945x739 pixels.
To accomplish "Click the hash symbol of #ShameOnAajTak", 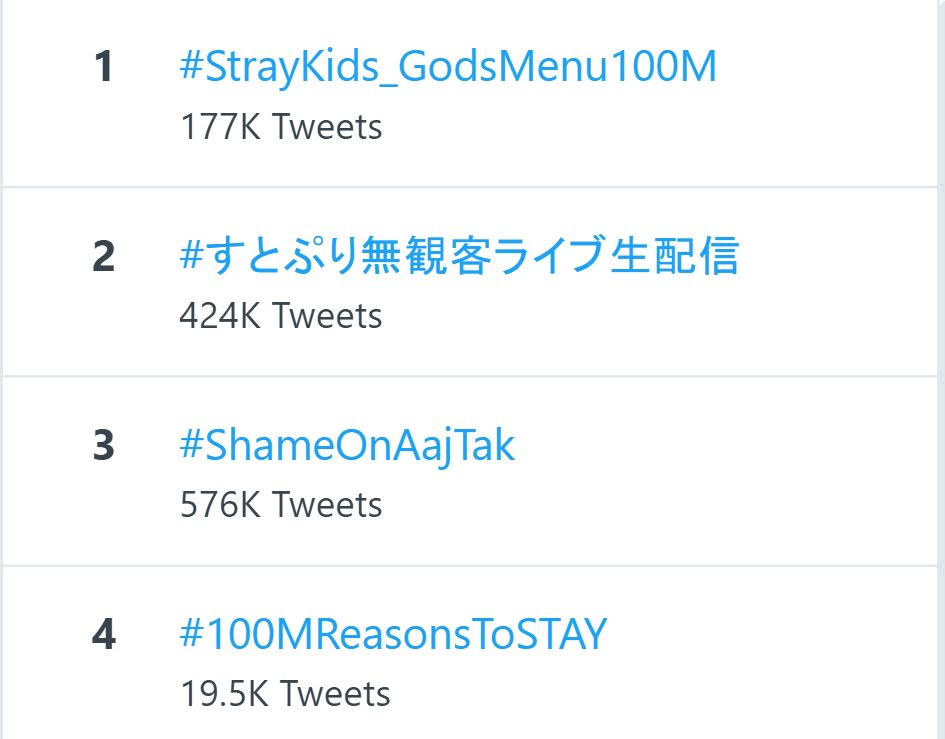I will coord(192,445).
